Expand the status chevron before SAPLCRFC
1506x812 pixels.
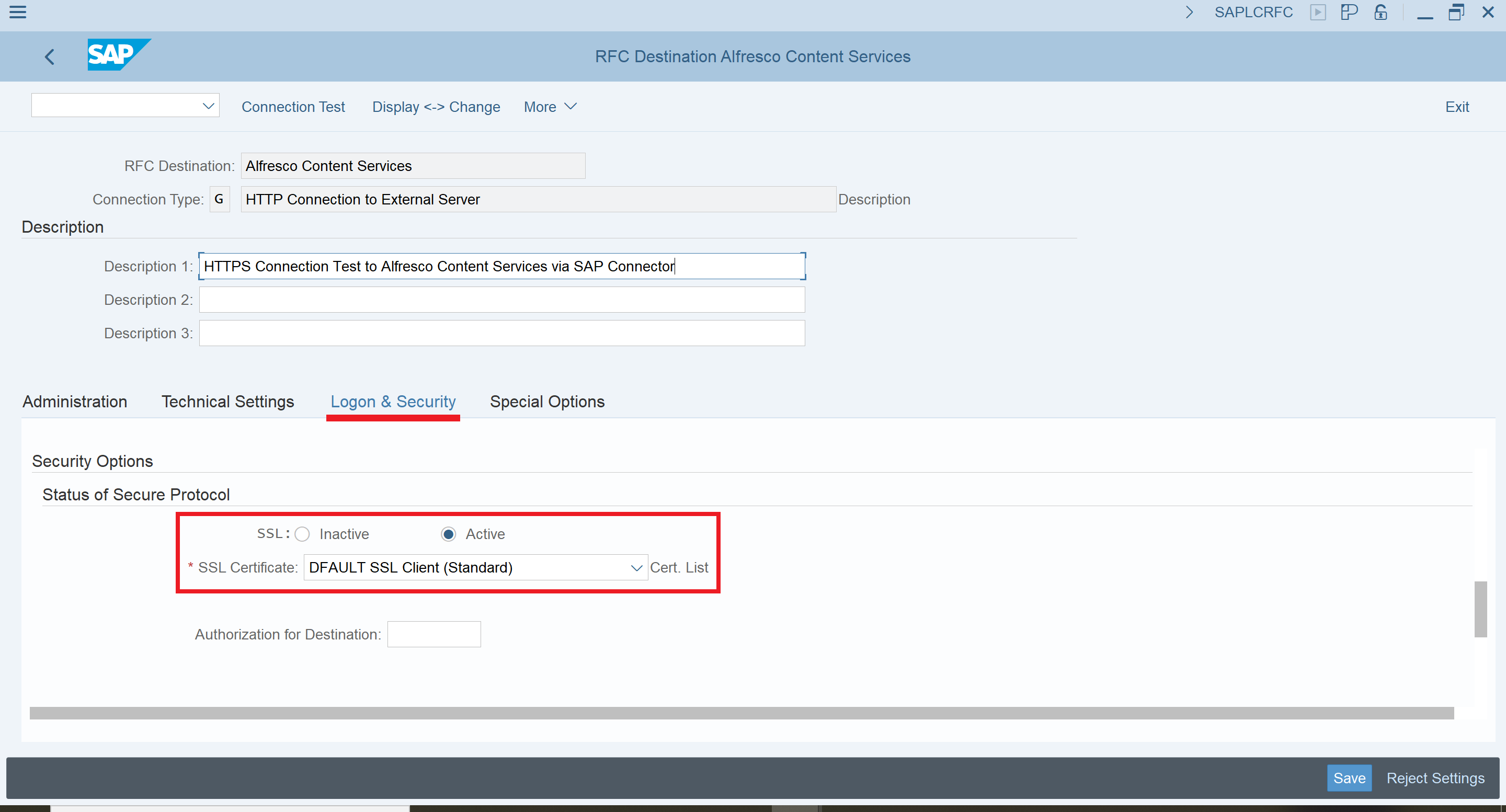1189,12
